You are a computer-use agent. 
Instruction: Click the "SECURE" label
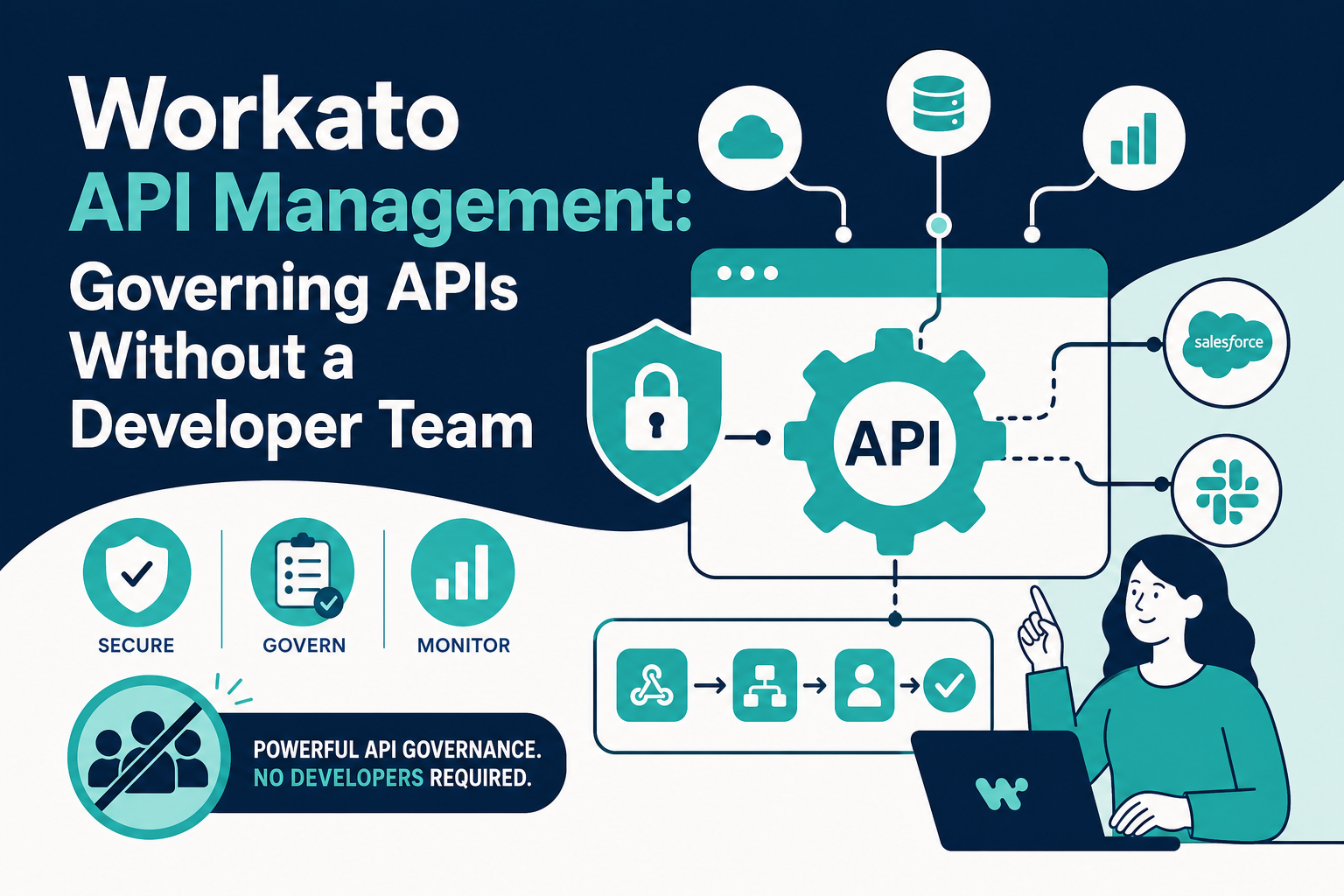pyautogui.click(x=136, y=646)
